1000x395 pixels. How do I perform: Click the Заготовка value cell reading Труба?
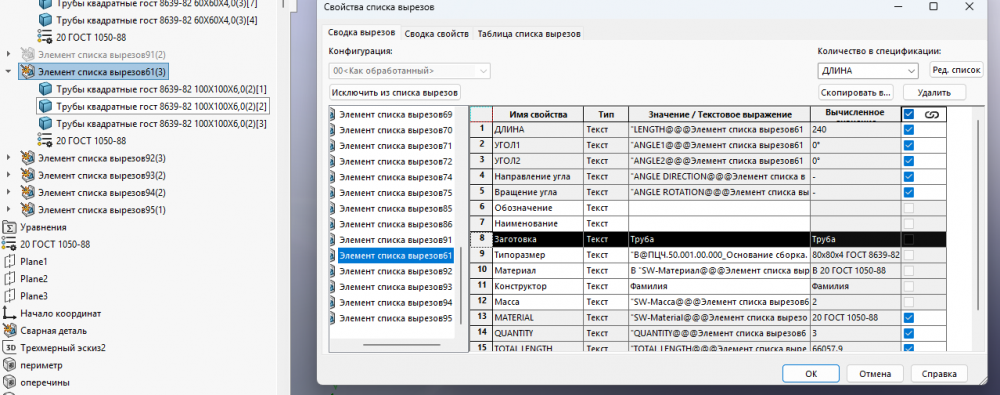pos(719,239)
